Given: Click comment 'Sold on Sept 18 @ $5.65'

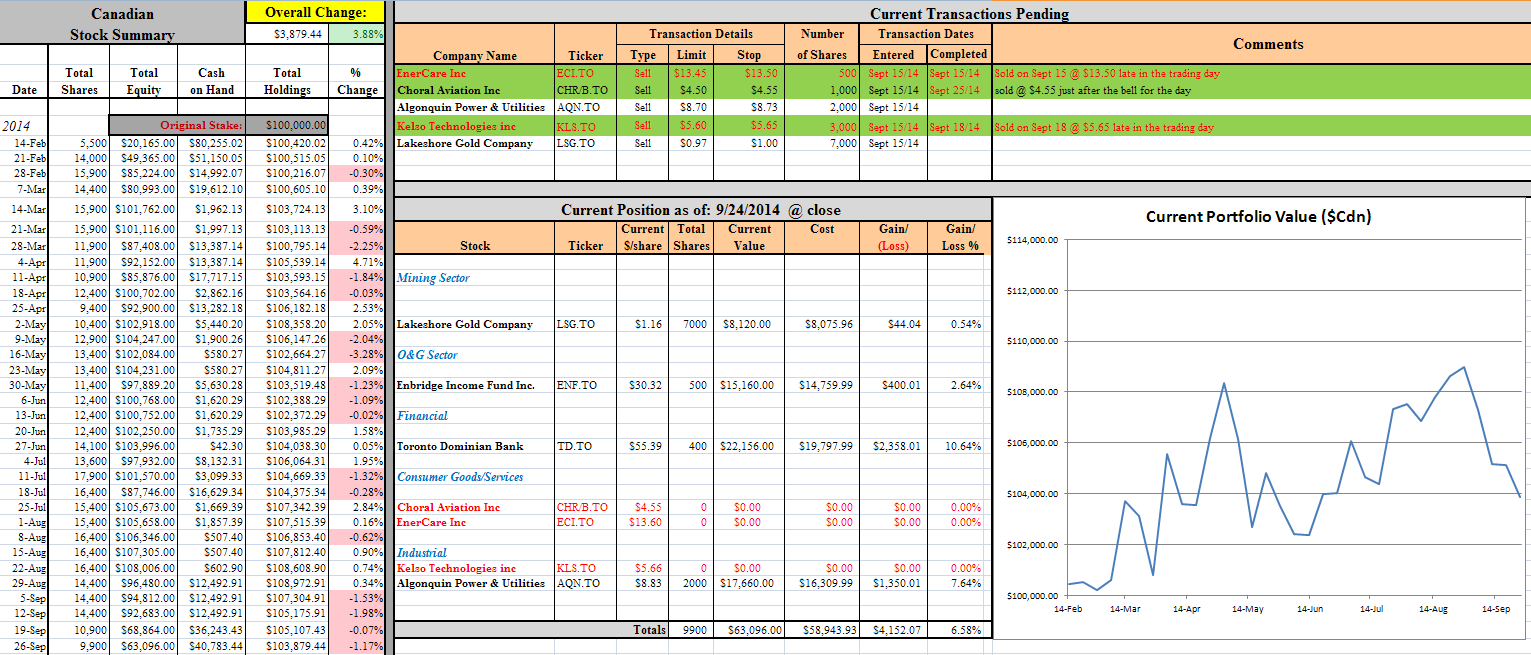Looking at the screenshot, I should pos(1104,127).
